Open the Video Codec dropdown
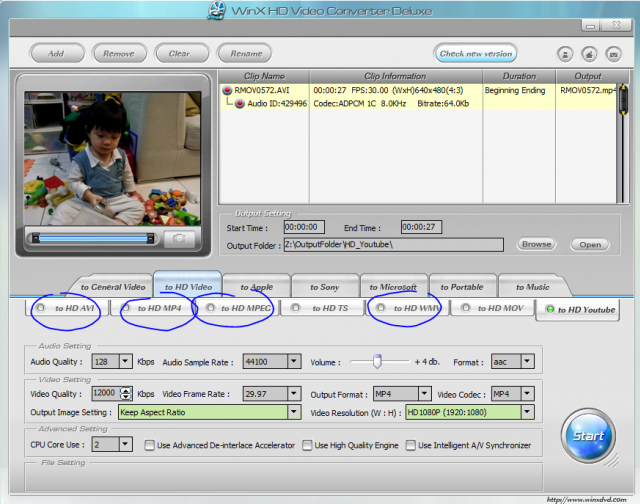640x504 pixels. [527, 394]
